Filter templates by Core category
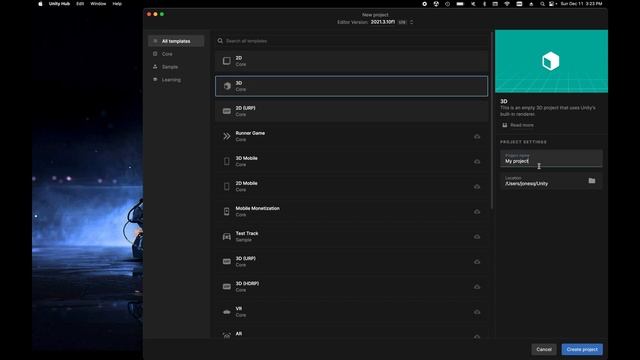Image resolution: width=640 pixels, height=360 pixels. pos(176,54)
